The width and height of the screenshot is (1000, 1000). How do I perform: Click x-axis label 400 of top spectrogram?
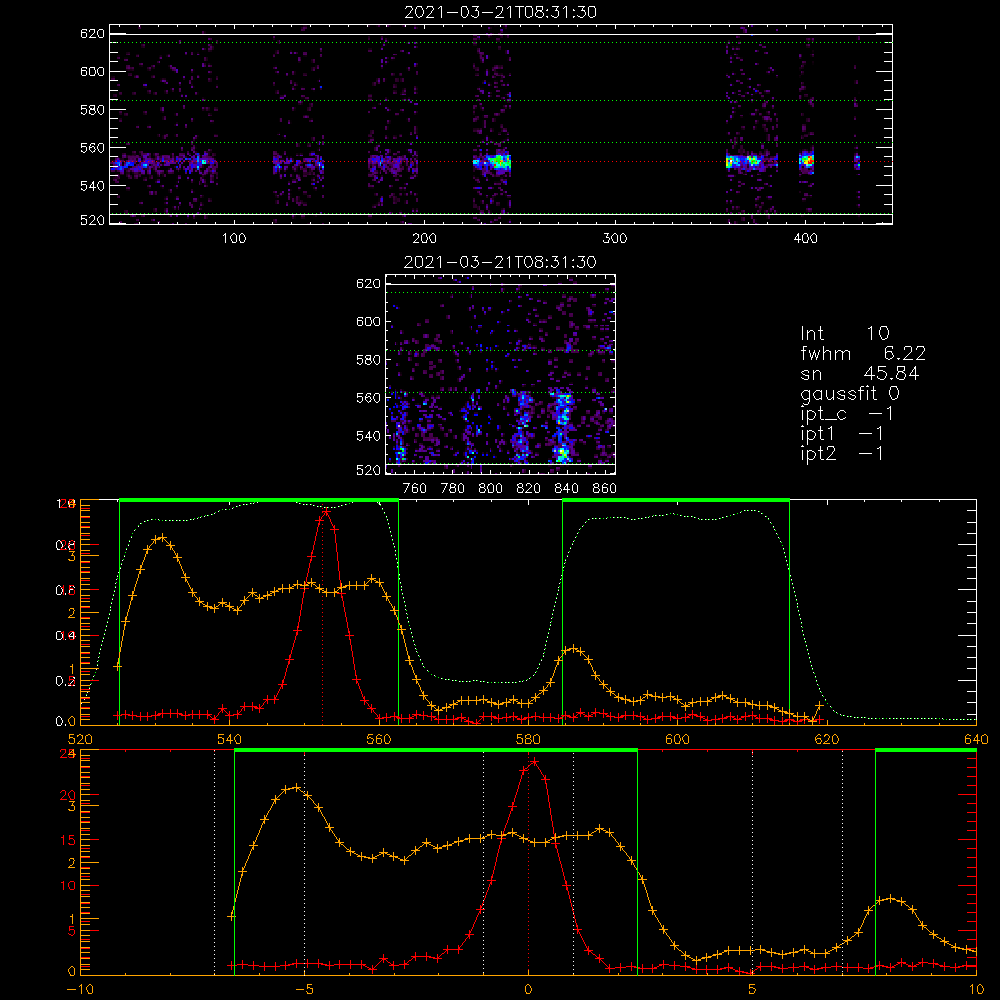point(805,239)
